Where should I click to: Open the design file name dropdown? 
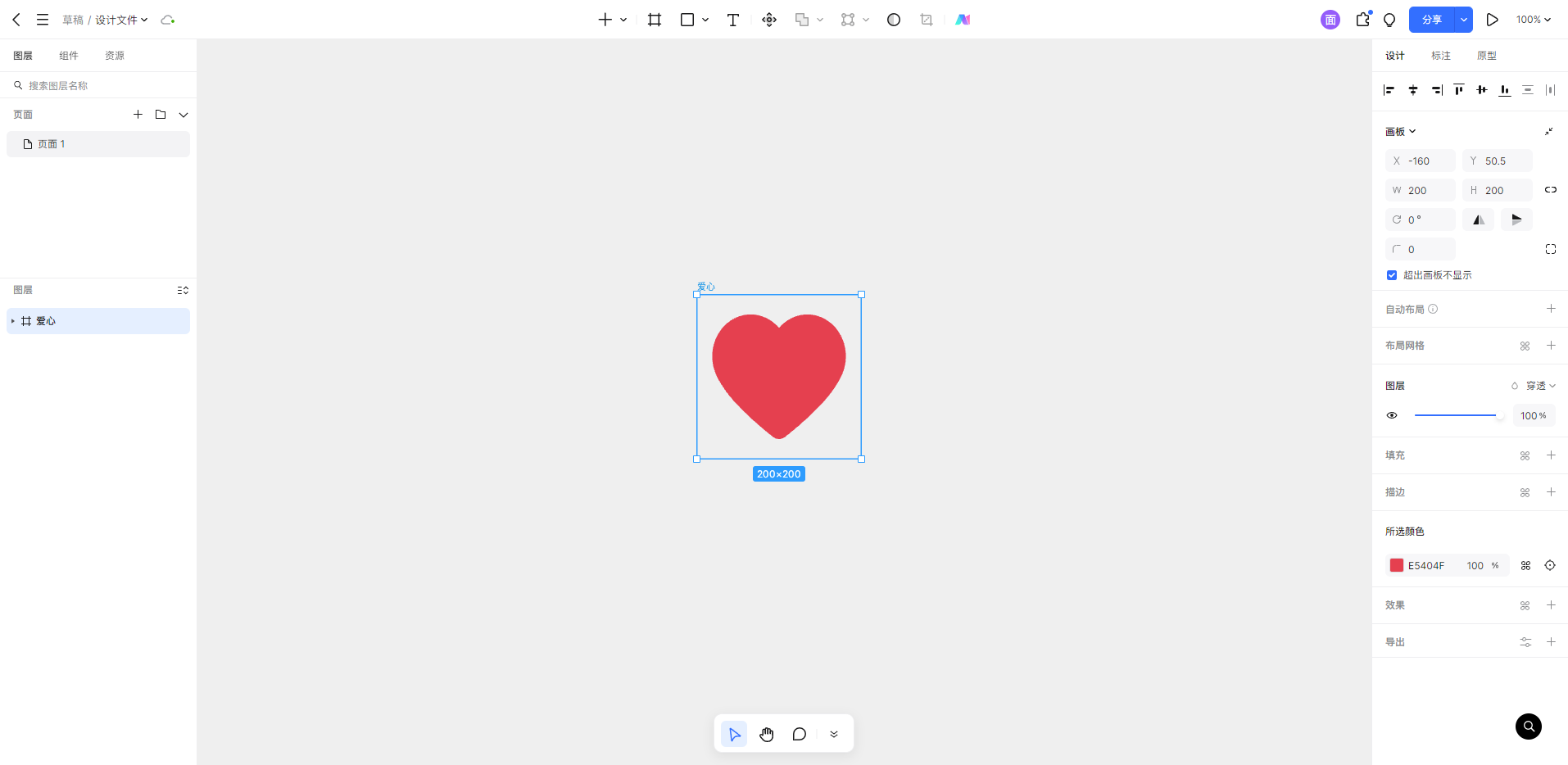pos(122,20)
